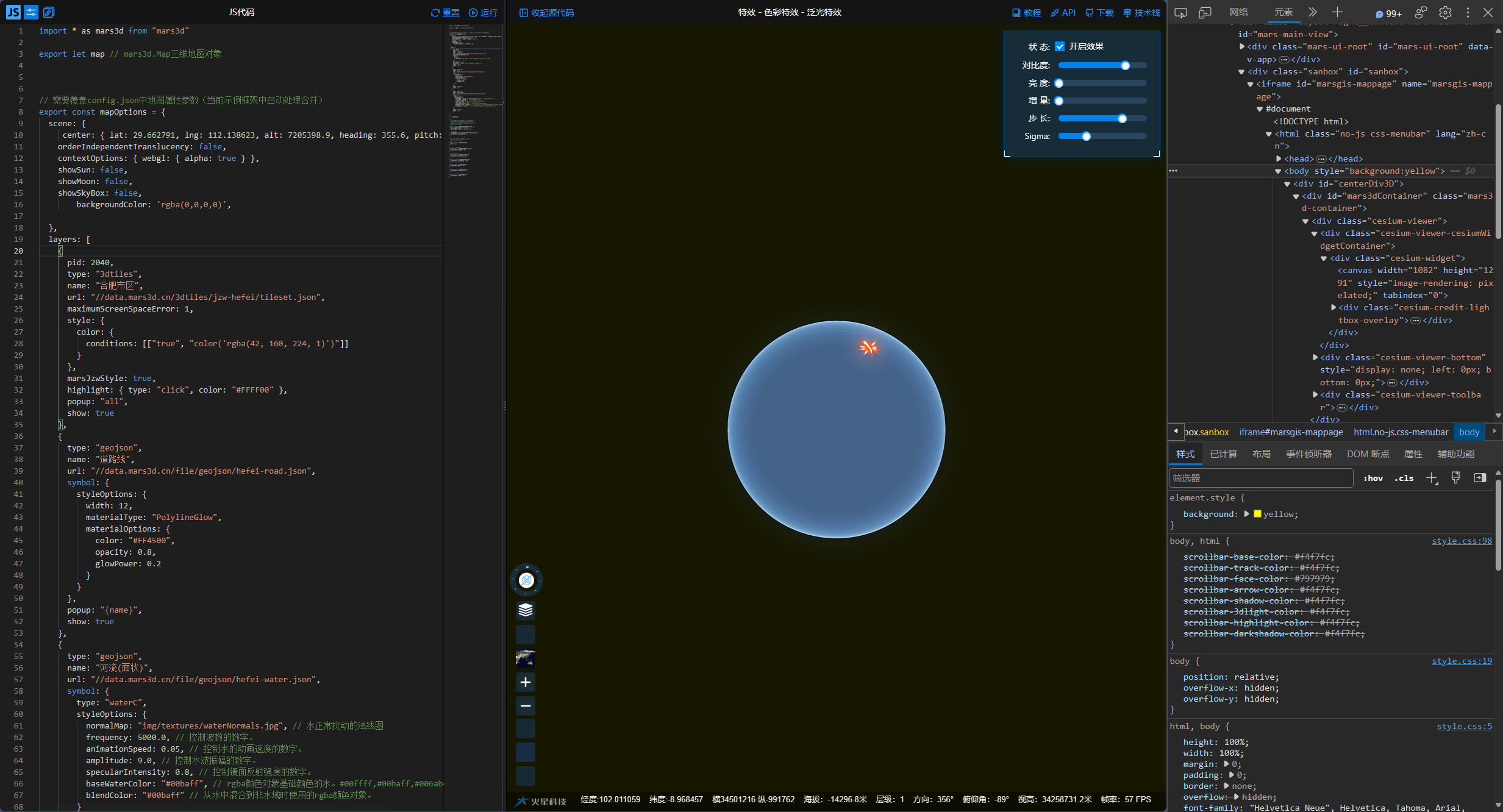Adjust the 增量 delta slider
The image size is (1503, 812).
(x=1102, y=101)
